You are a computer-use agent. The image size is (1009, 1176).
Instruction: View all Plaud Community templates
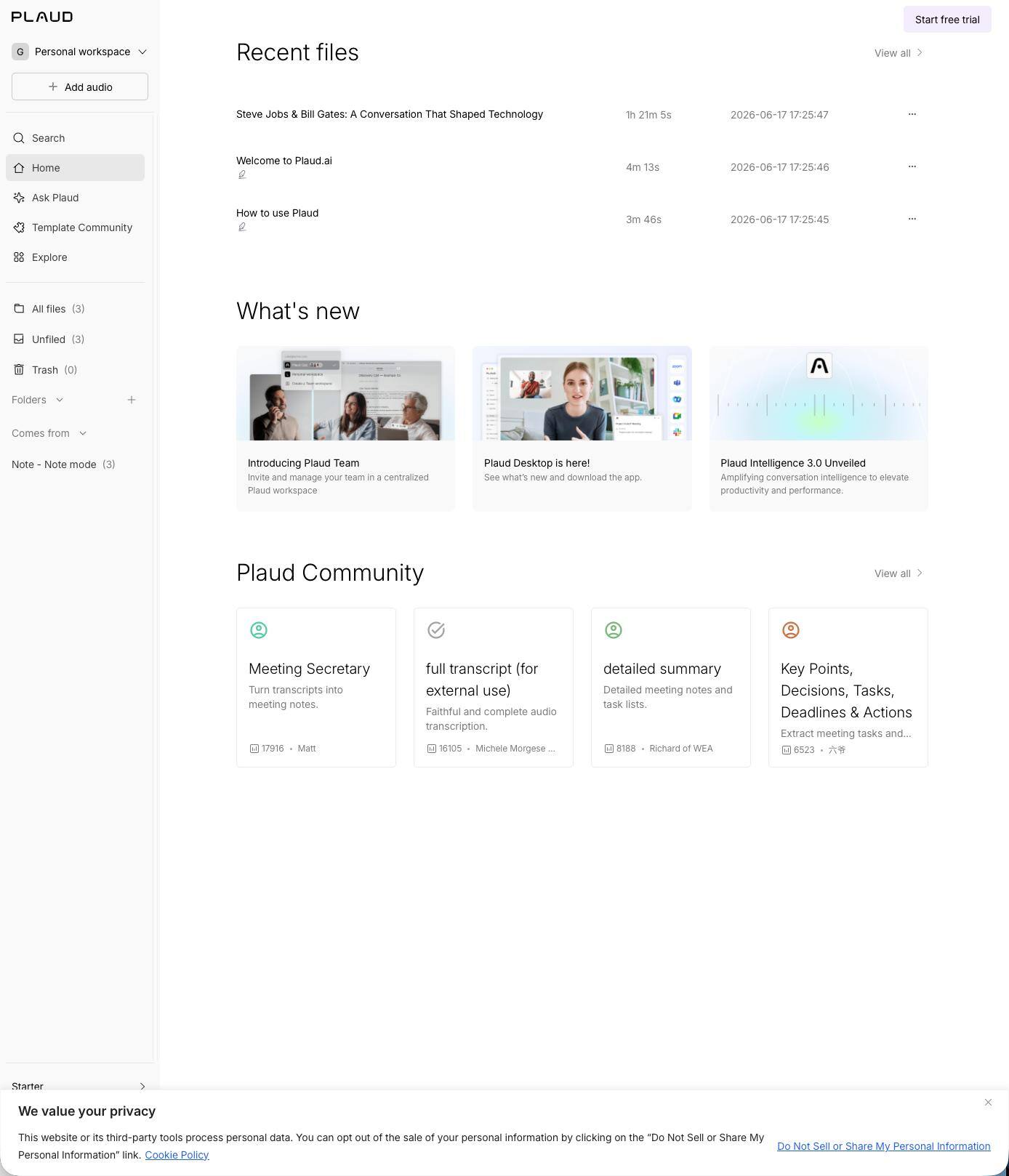coord(899,573)
